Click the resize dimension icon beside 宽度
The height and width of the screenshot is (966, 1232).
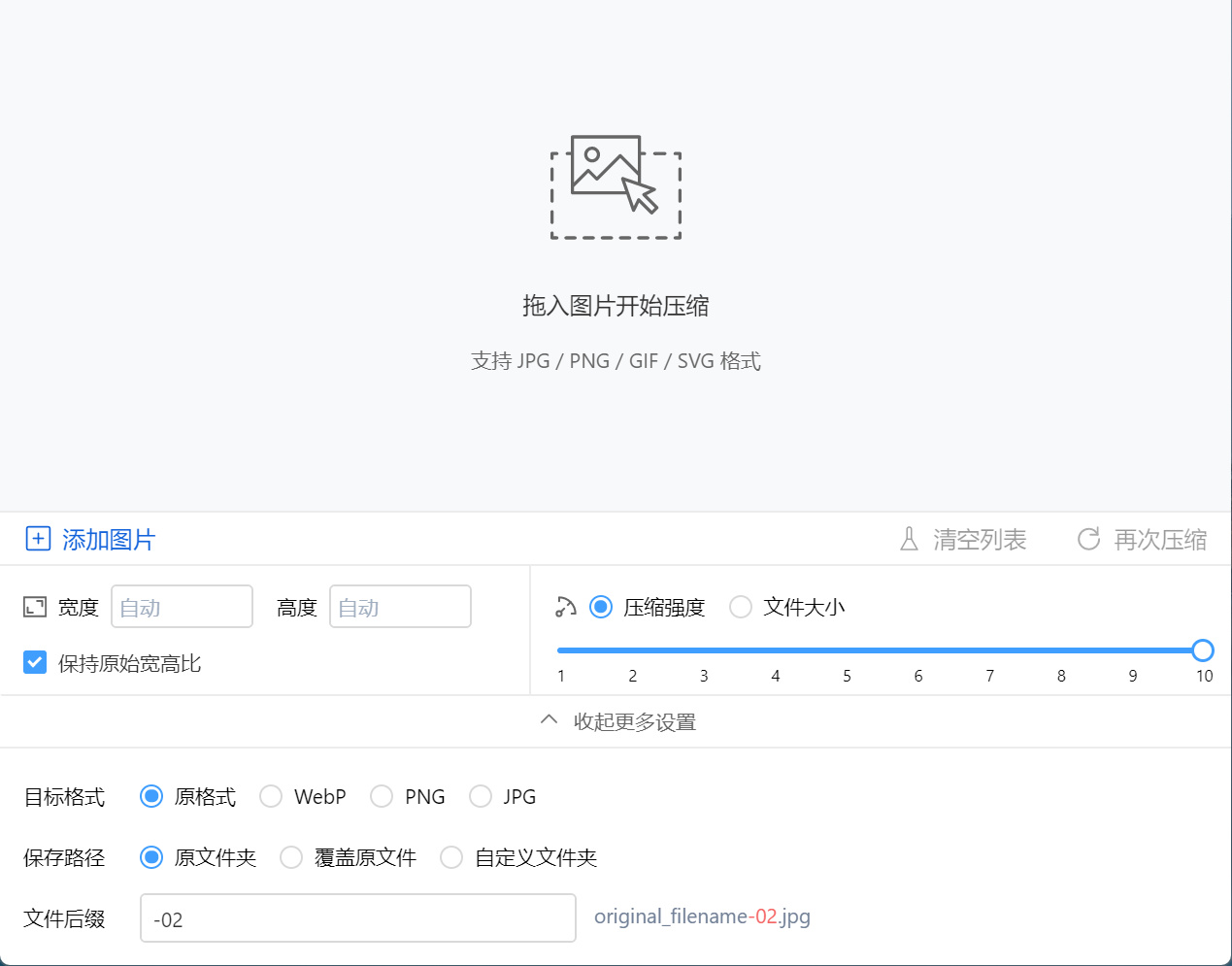tap(35, 607)
